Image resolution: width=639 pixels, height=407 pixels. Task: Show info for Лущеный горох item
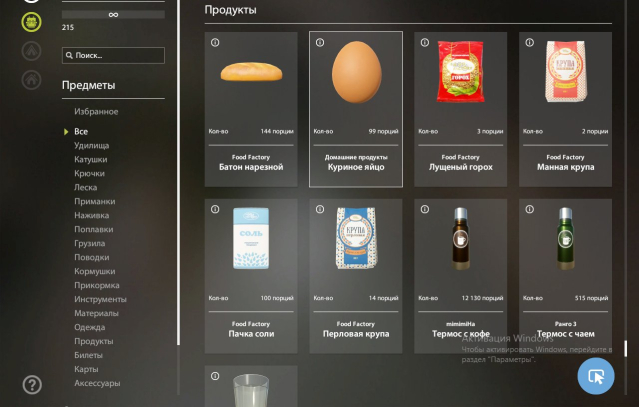point(425,42)
